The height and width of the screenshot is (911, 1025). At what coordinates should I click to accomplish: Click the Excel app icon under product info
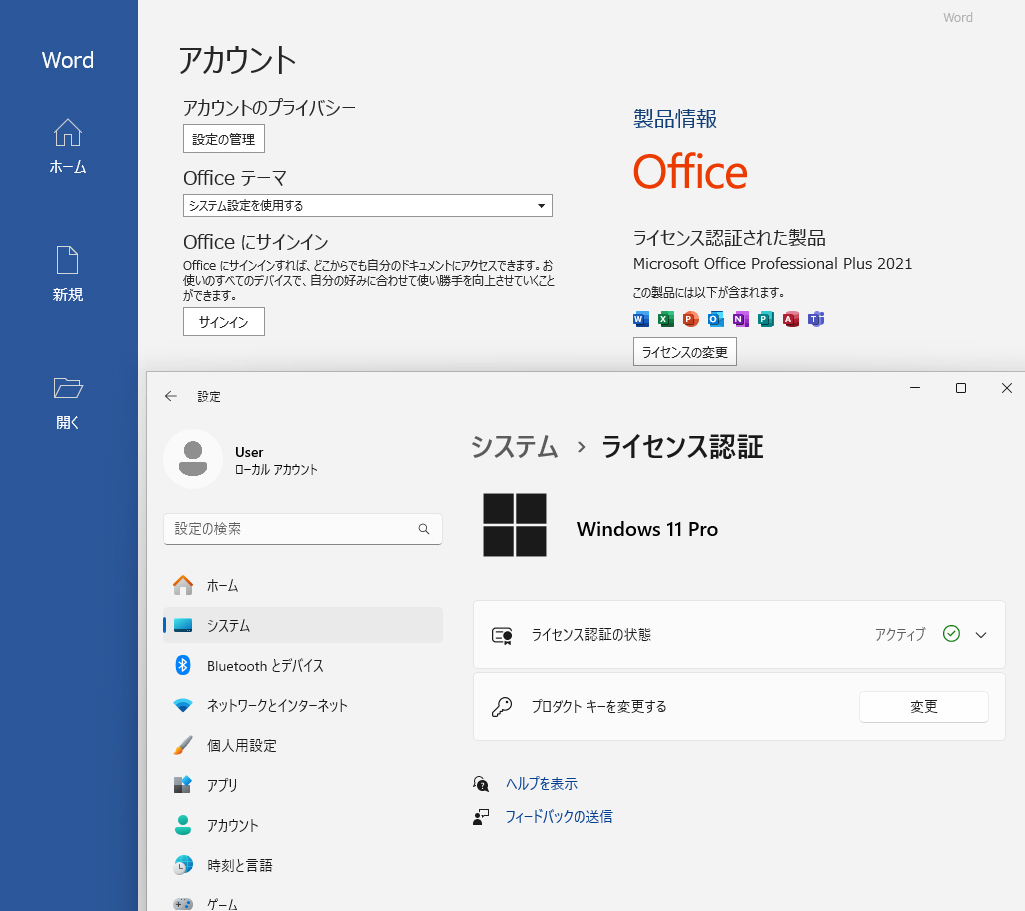click(x=665, y=319)
